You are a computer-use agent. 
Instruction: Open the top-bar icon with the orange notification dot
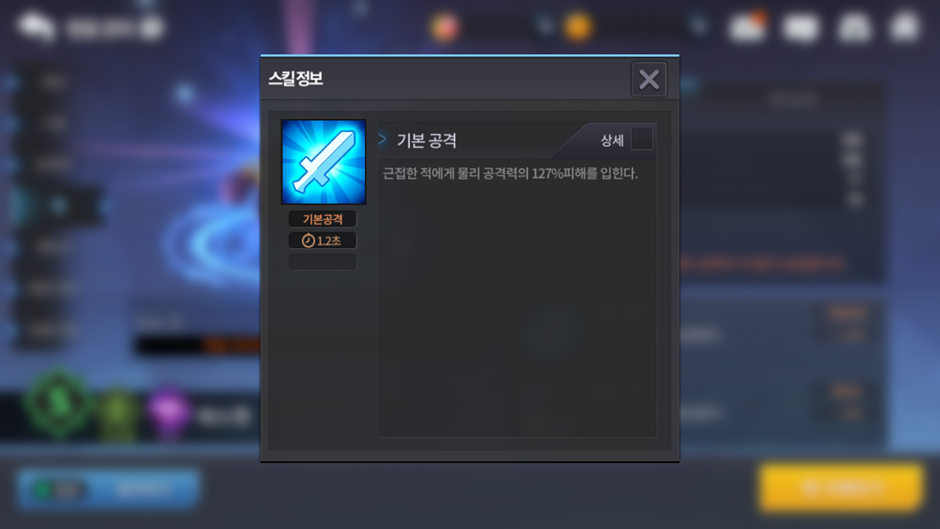tap(747, 27)
